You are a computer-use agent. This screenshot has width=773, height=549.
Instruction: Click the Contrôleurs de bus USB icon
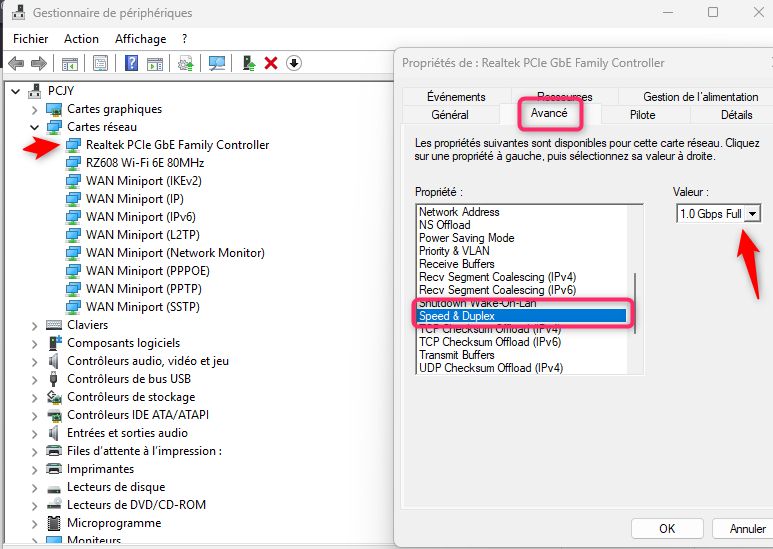click(x=54, y=378)
